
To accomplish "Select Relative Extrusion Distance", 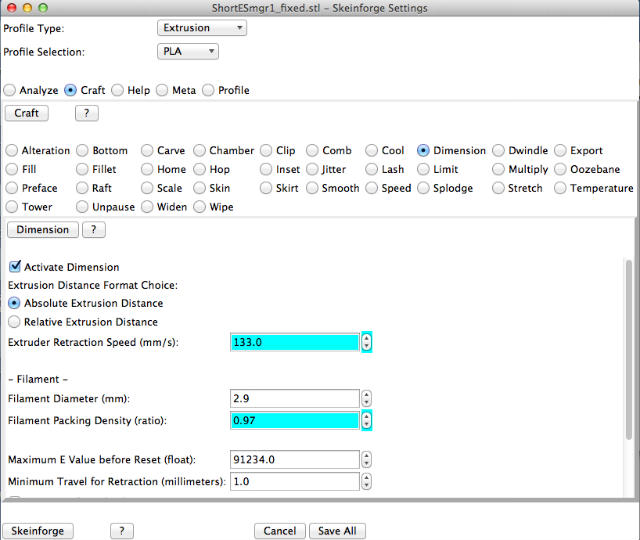I will click(x=14, y=322).
